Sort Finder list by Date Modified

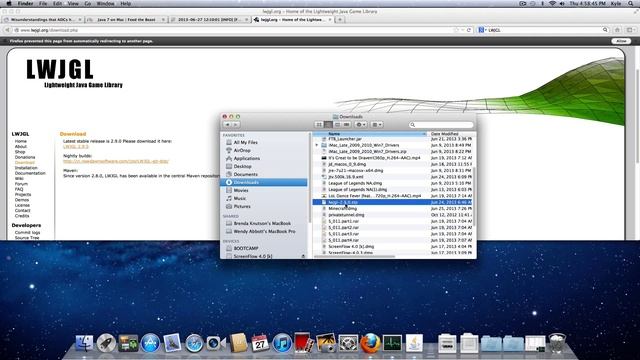pos(451,134)
